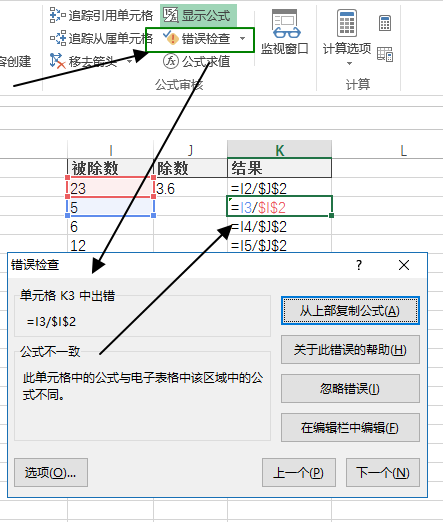Viewport: 443px width, 522px height.
Task: Select column J header
Action: [190, 150]
